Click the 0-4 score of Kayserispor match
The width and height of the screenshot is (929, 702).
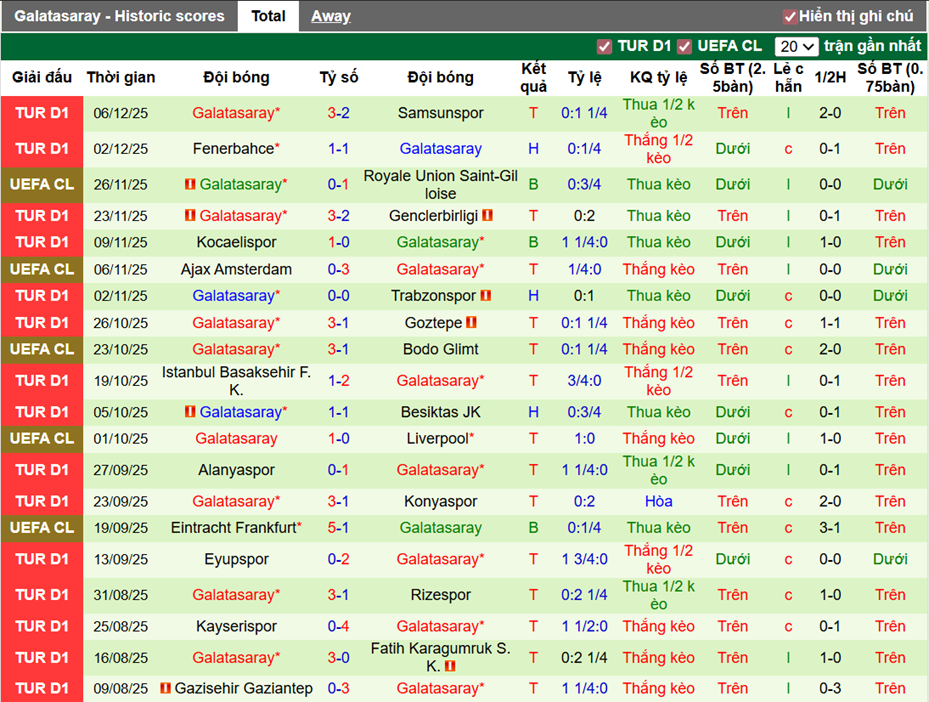[338, 626]
